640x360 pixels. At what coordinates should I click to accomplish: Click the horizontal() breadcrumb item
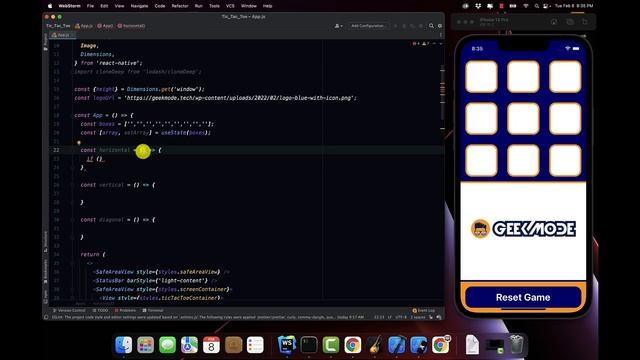(131, 26)
